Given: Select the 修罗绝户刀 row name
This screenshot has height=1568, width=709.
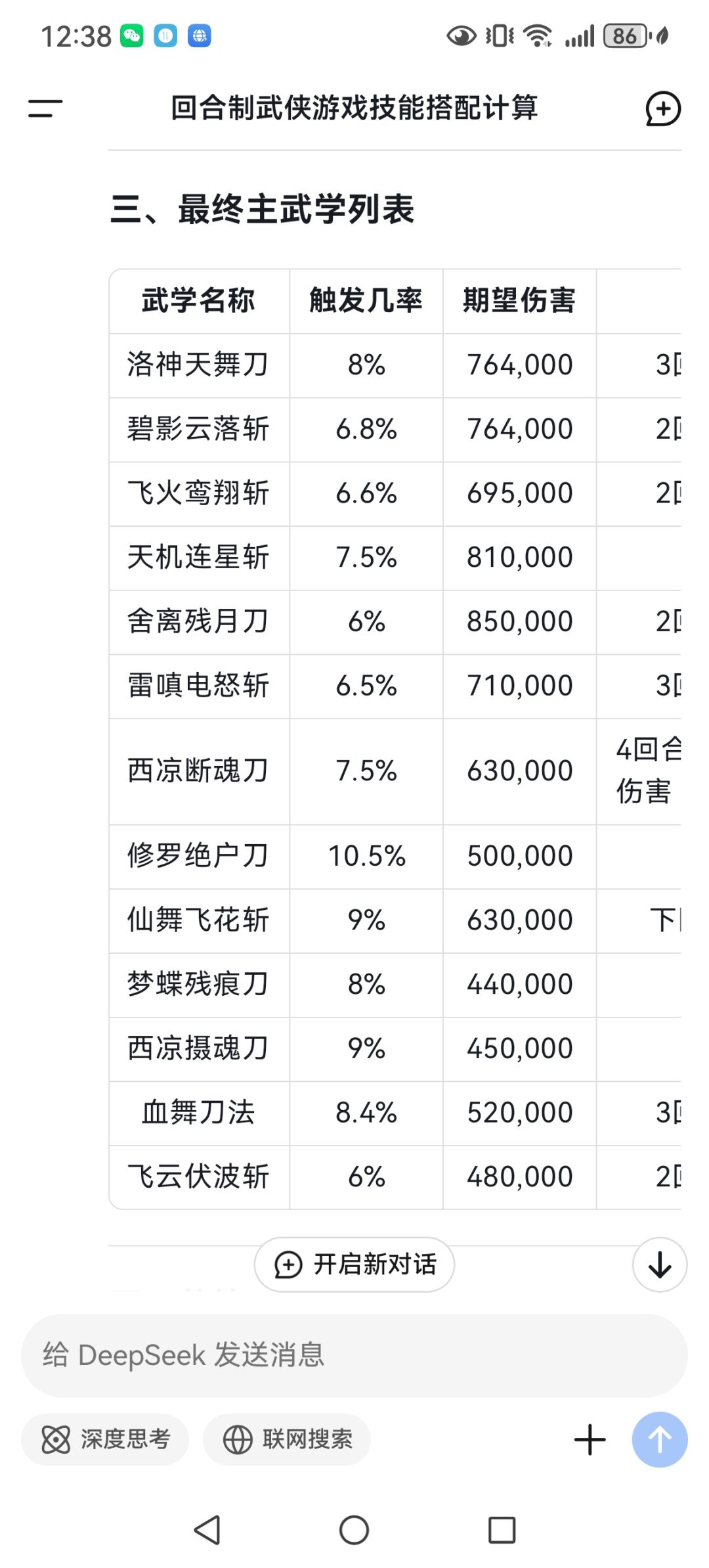Looking at the screenshot, I should point(198,856).
